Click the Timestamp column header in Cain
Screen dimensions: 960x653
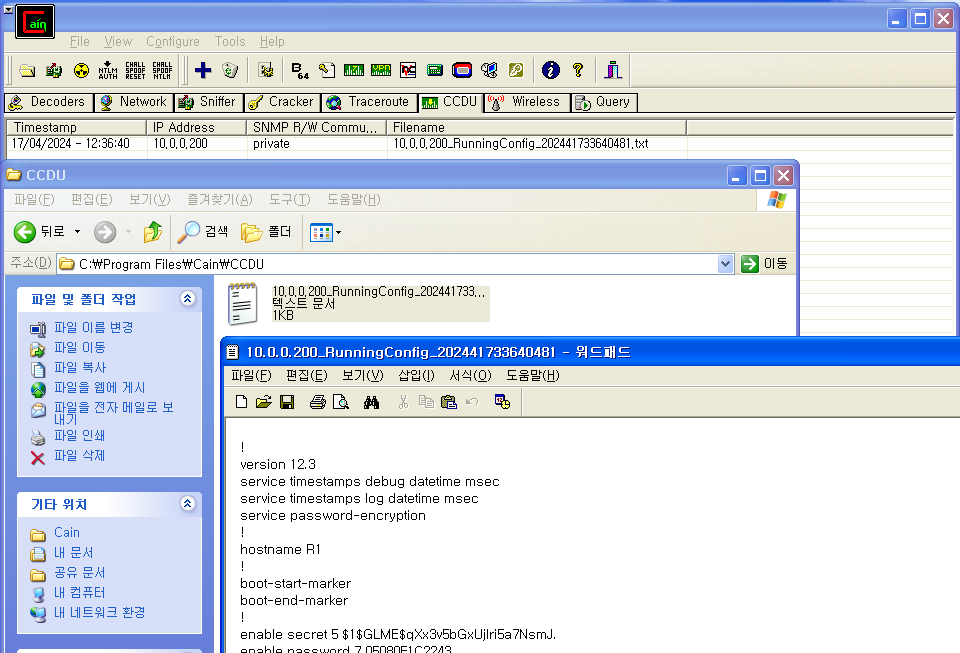76,127
